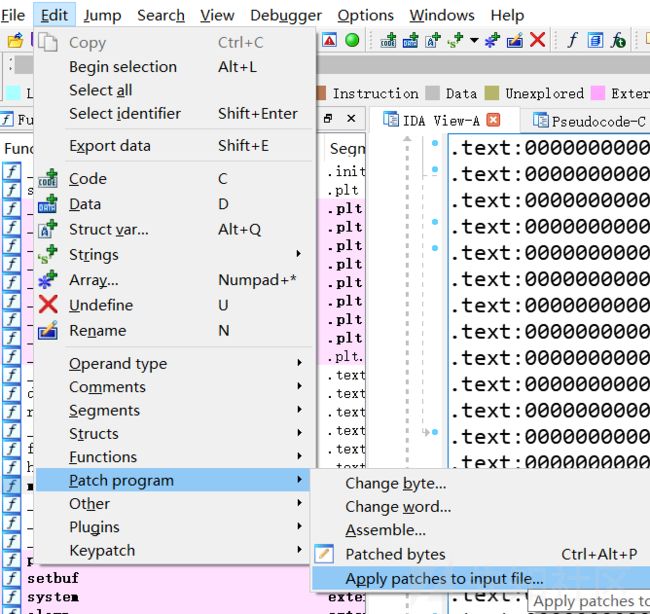Click toolbar open file folder icon
Image resolution: width=650 pixels, height=614 pixels.
point(15,40)
